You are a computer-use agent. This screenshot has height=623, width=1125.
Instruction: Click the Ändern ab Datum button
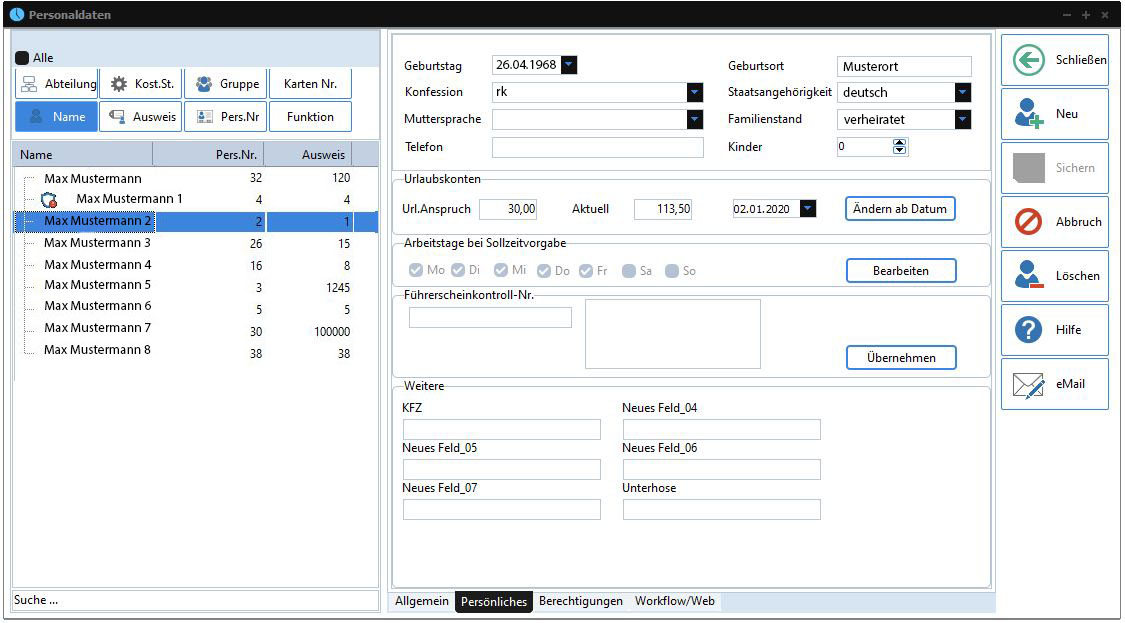[x=900, y=209]
